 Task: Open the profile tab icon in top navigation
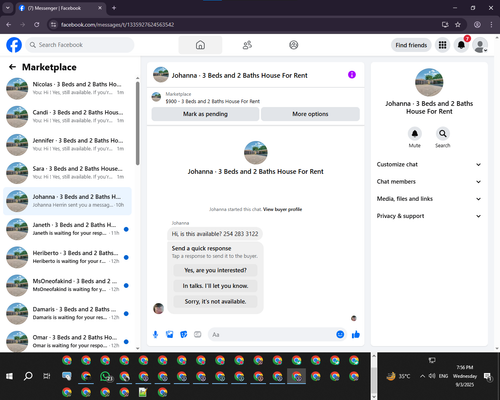pyautogui.click(x=294, y=45)
